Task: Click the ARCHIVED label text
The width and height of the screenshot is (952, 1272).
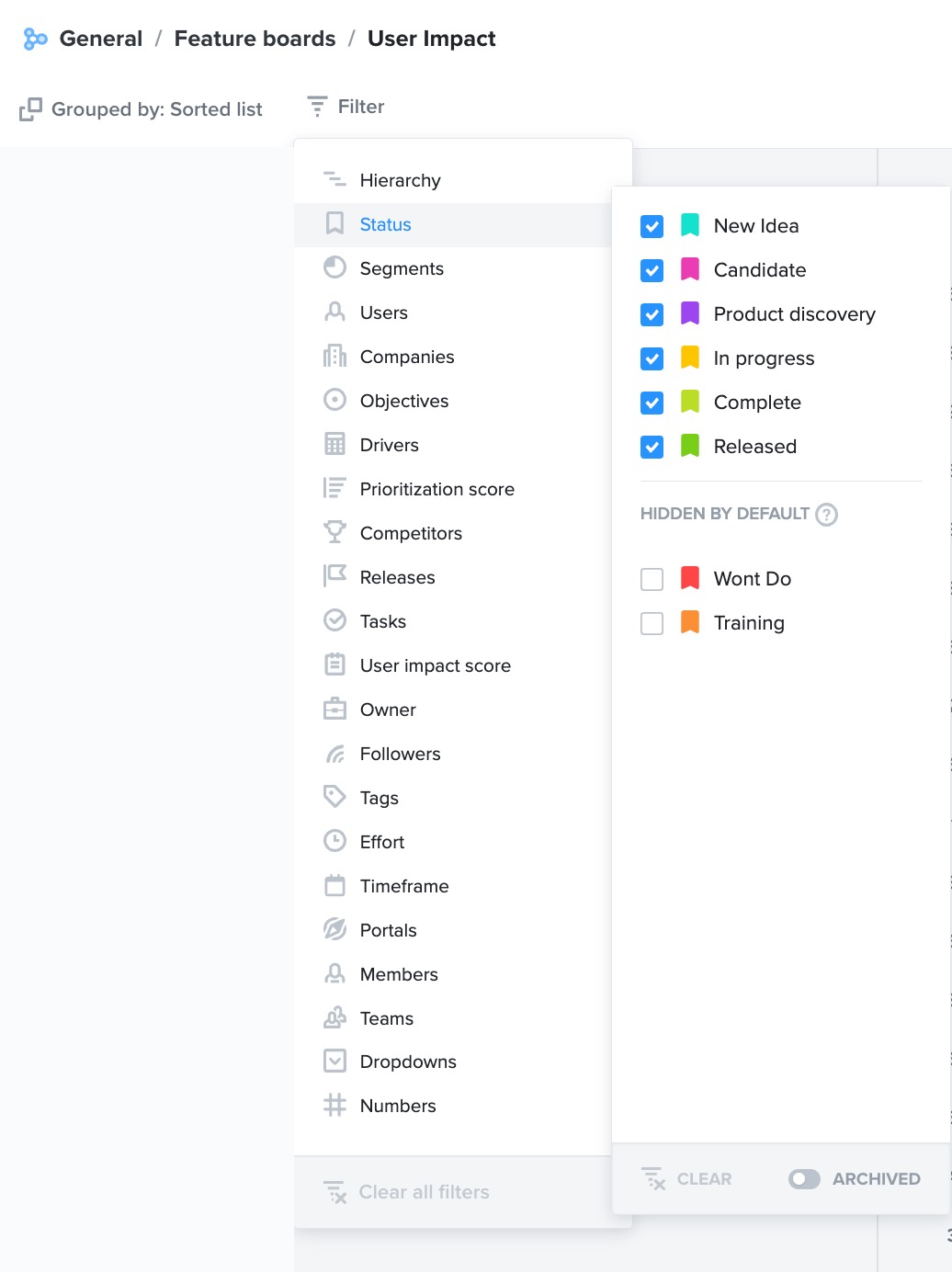Action: 877,1179
